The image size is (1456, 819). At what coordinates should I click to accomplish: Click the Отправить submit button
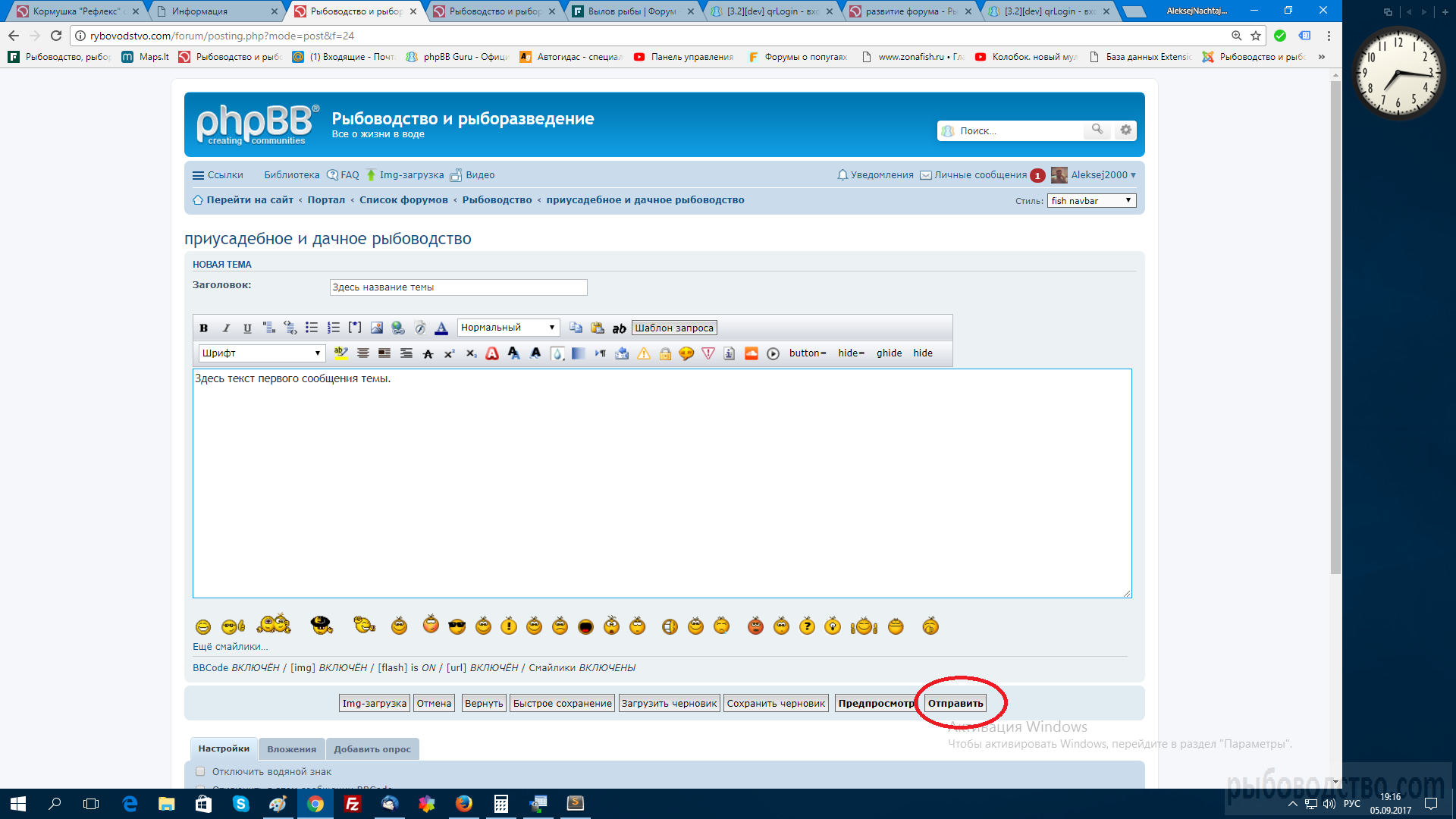click(955, 703)
